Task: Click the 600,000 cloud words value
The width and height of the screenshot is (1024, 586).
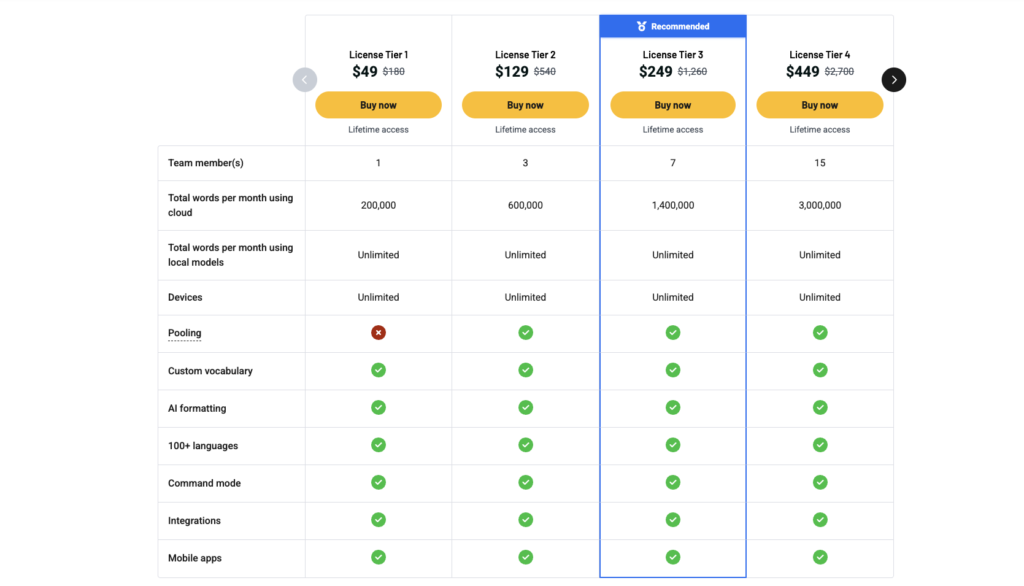Action: tap(525, 205)
